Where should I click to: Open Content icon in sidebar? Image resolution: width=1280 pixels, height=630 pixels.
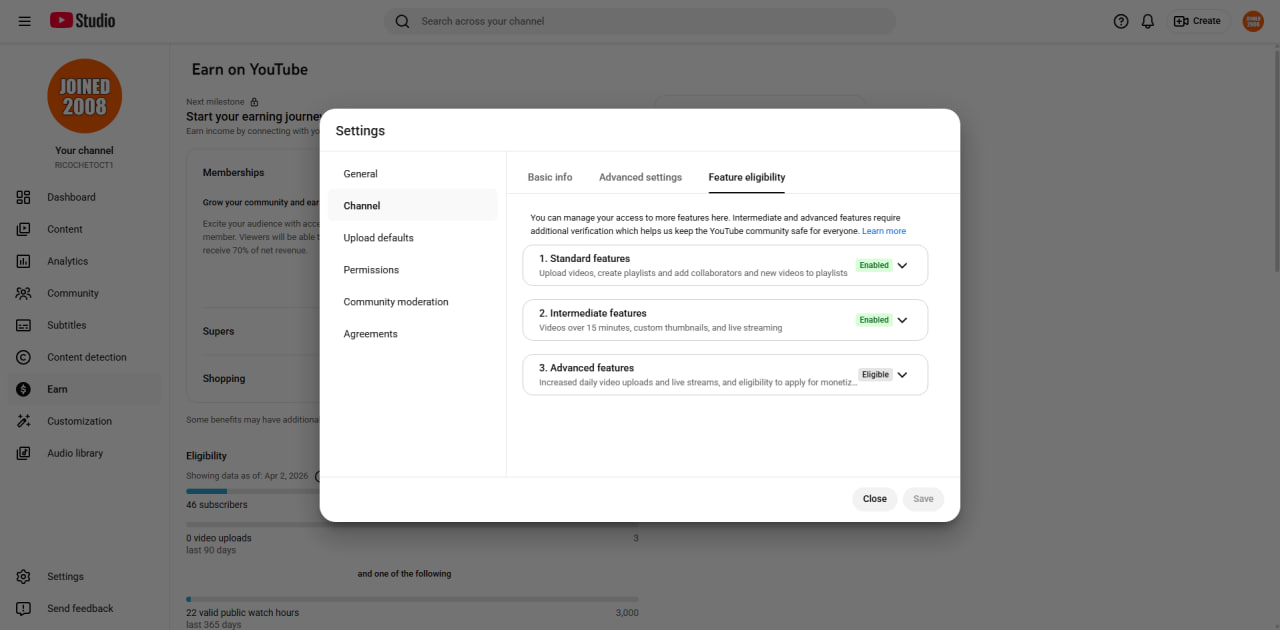click(24, 229)
